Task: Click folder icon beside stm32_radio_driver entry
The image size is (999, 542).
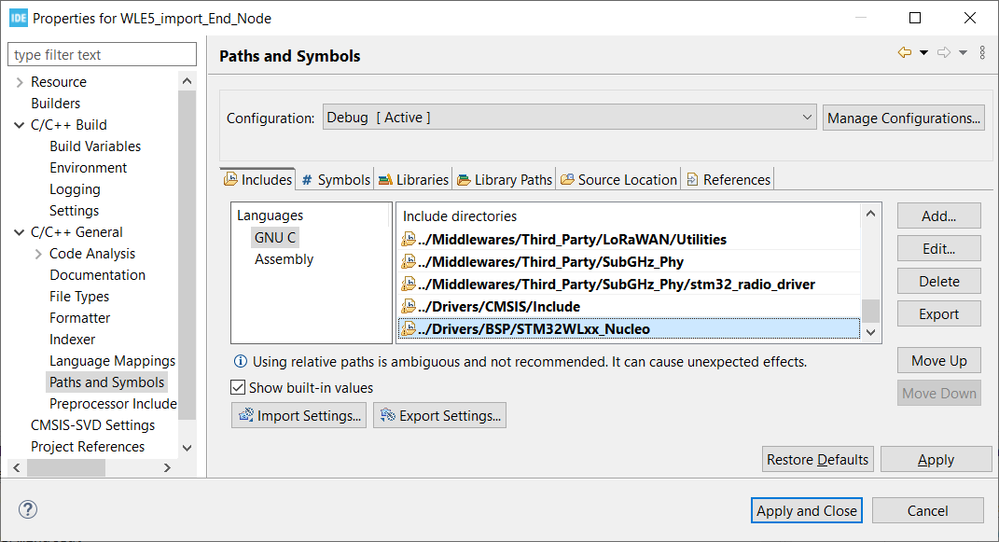Action: (x=408, y=284)
